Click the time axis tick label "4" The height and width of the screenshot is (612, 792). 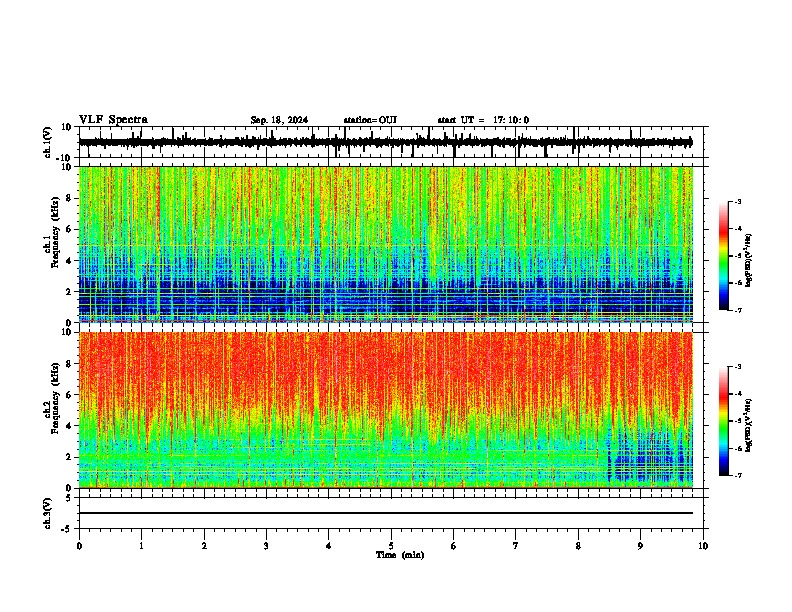[329, 546]
